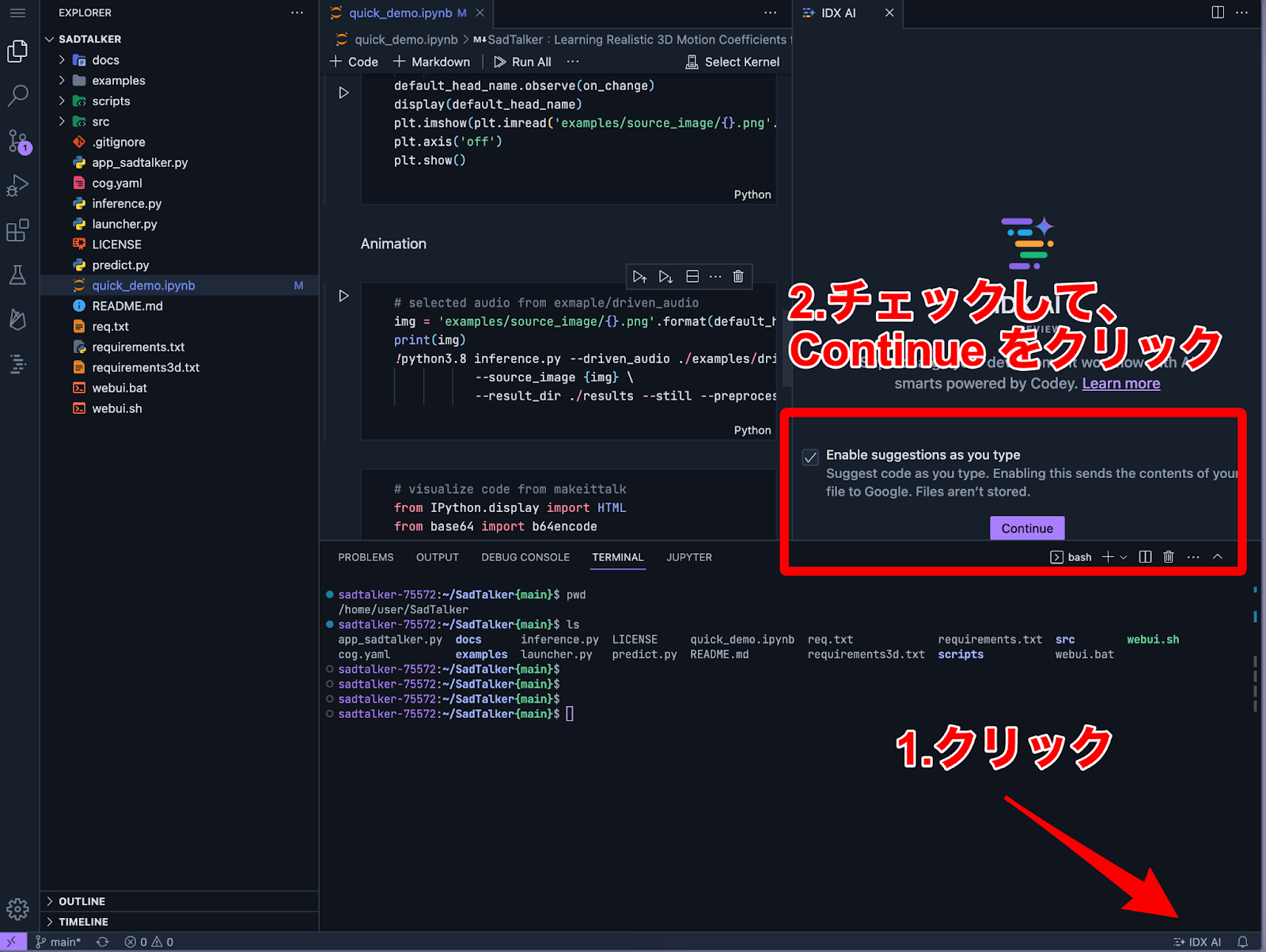The image size is (1266, 952).
Task: Split the editor layout icon
Action: [1218, 13]
